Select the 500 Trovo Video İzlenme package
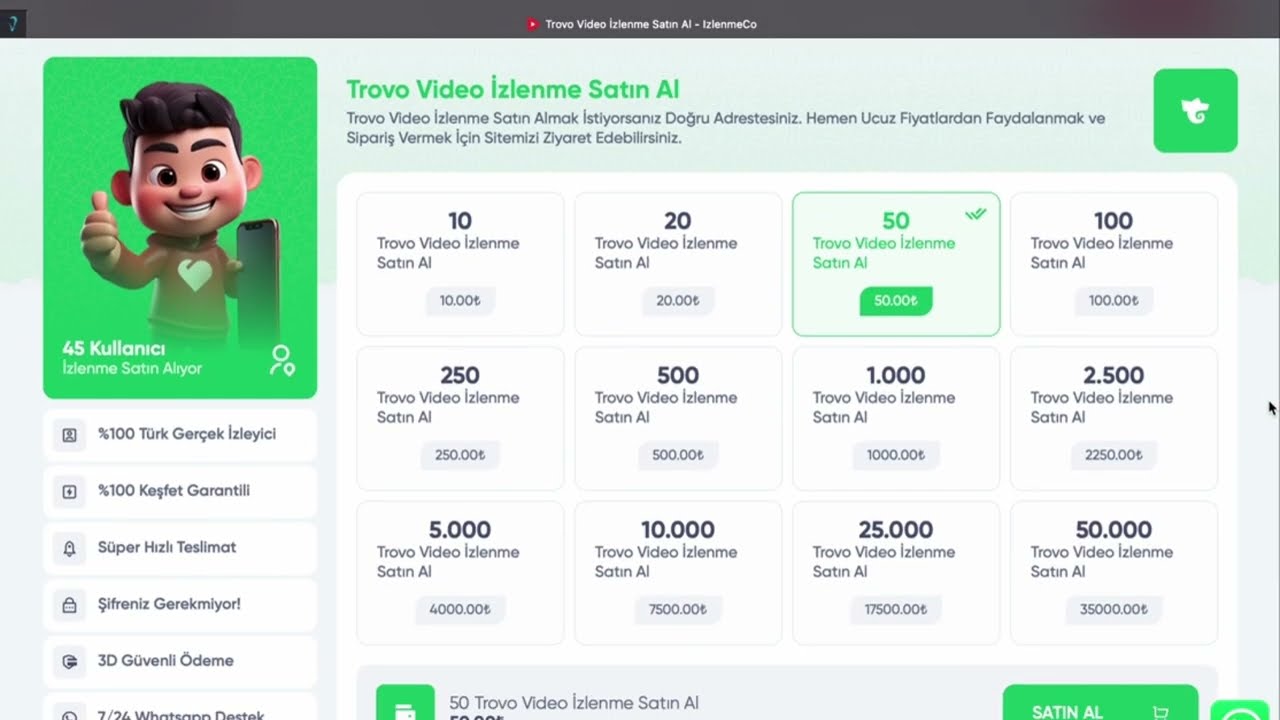 click(x=678, y=418)
